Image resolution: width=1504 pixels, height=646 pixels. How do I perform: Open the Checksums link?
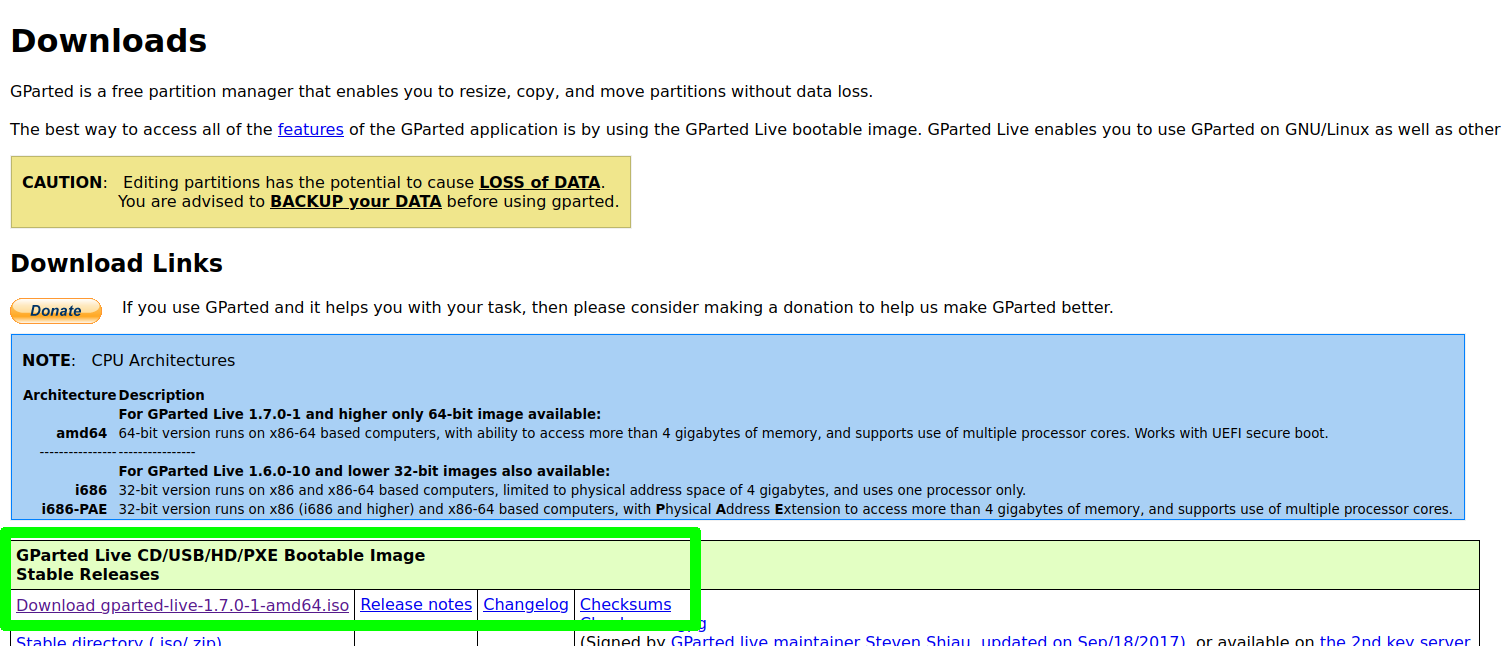[626, 605]
